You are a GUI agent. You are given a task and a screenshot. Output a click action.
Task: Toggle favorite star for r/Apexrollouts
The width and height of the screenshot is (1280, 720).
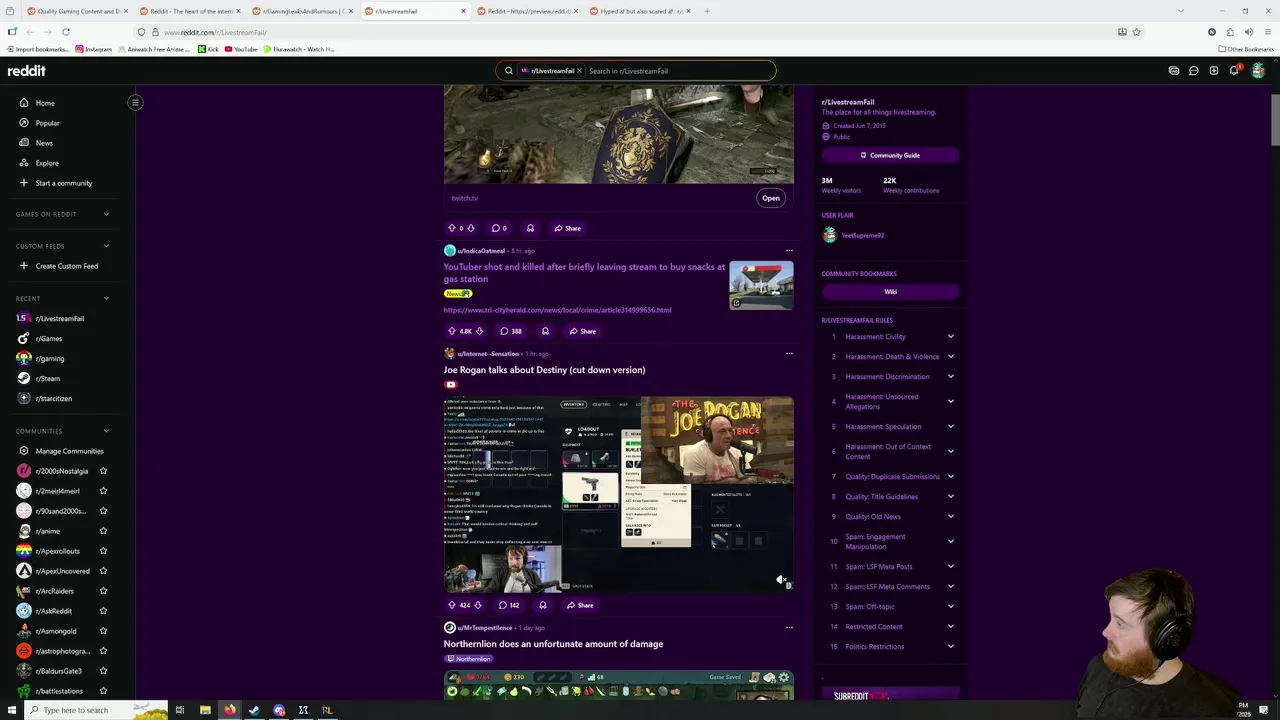click(103, 551)
